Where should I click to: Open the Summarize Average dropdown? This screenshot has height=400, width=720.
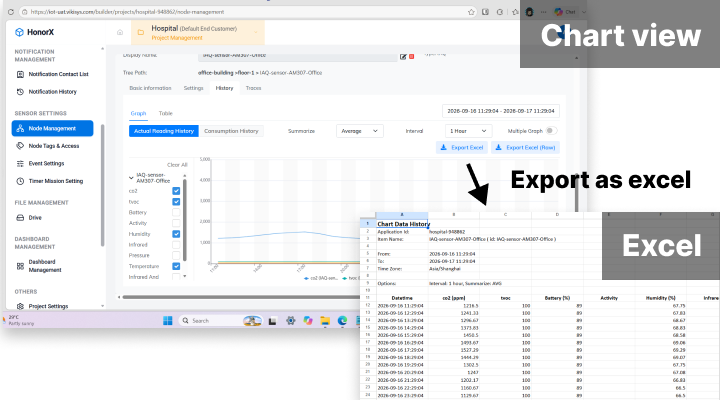(360, 131)
